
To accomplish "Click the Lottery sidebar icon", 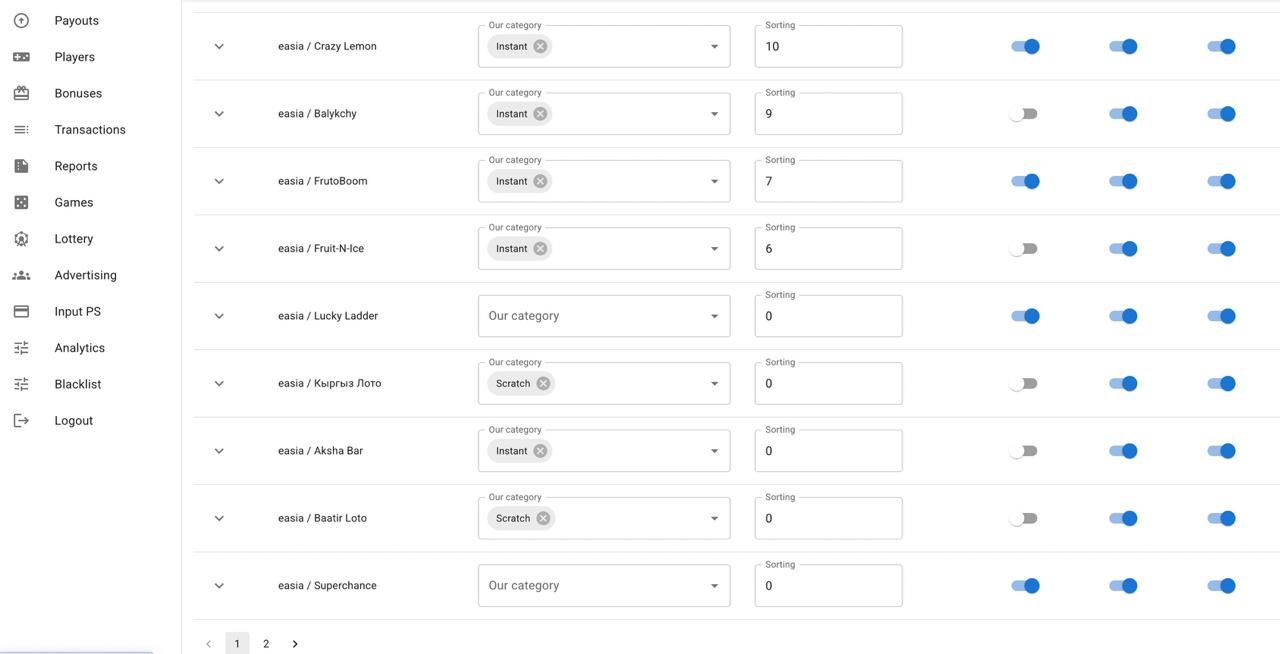I will pyautogui.click(x=21, y=239).
